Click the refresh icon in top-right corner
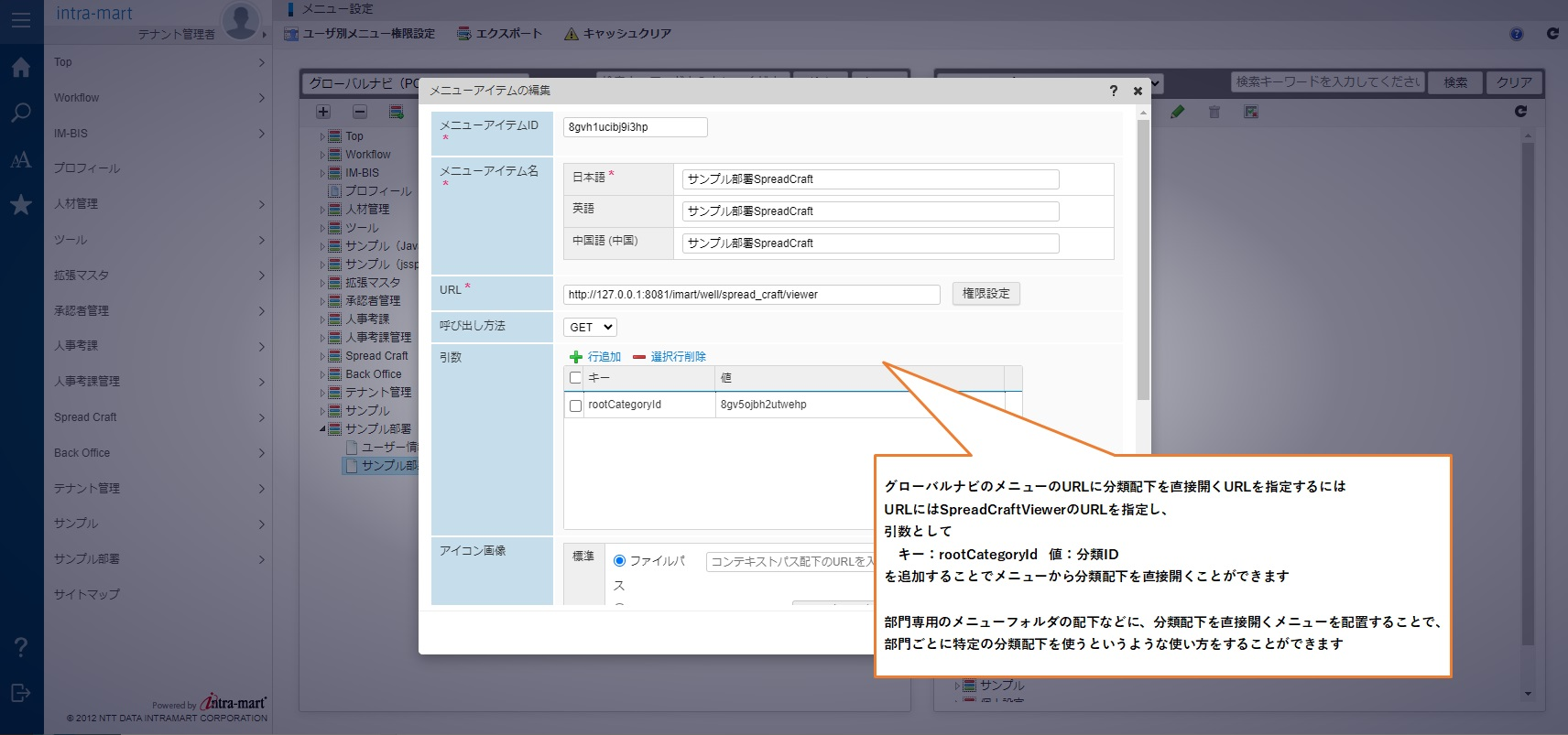1568x735 pixels. point(1552,34)
